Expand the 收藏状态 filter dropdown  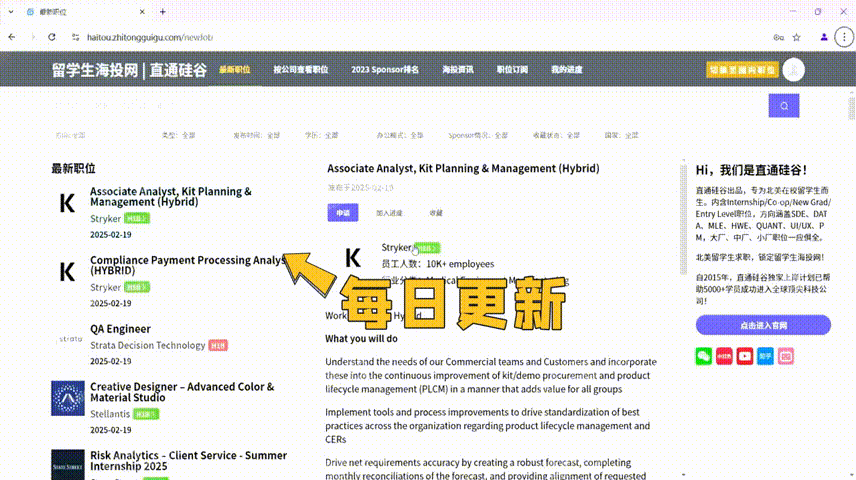(x=556, y=135)
